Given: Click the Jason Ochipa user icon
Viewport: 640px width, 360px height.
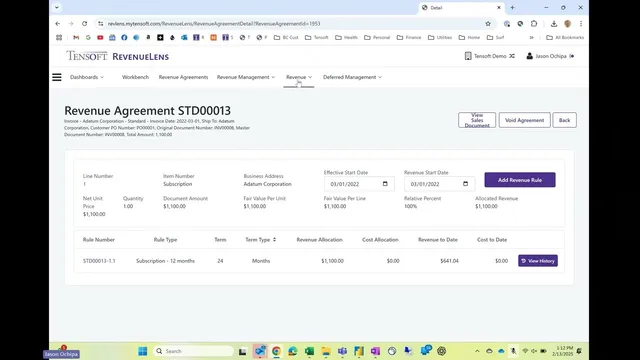Looking at the screenshot, I should click(x=529, y=56).
